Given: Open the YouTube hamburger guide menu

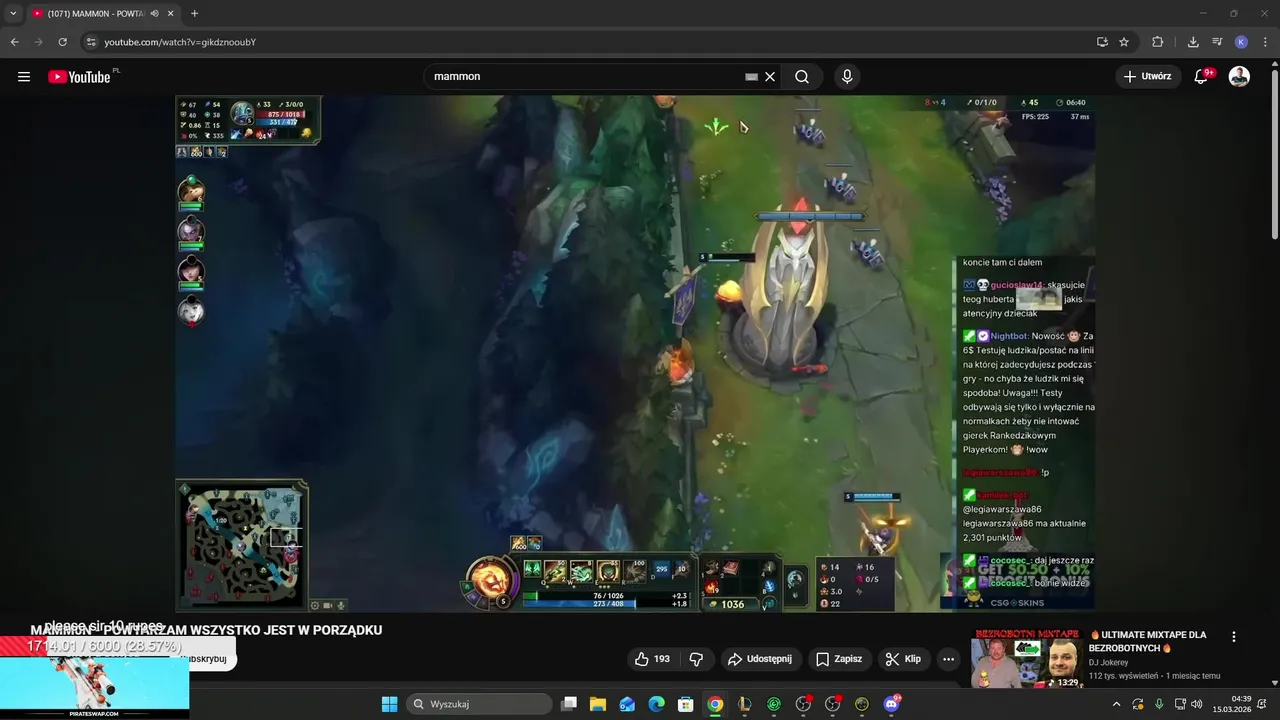Looking at the screenshot, I should 24,77.
